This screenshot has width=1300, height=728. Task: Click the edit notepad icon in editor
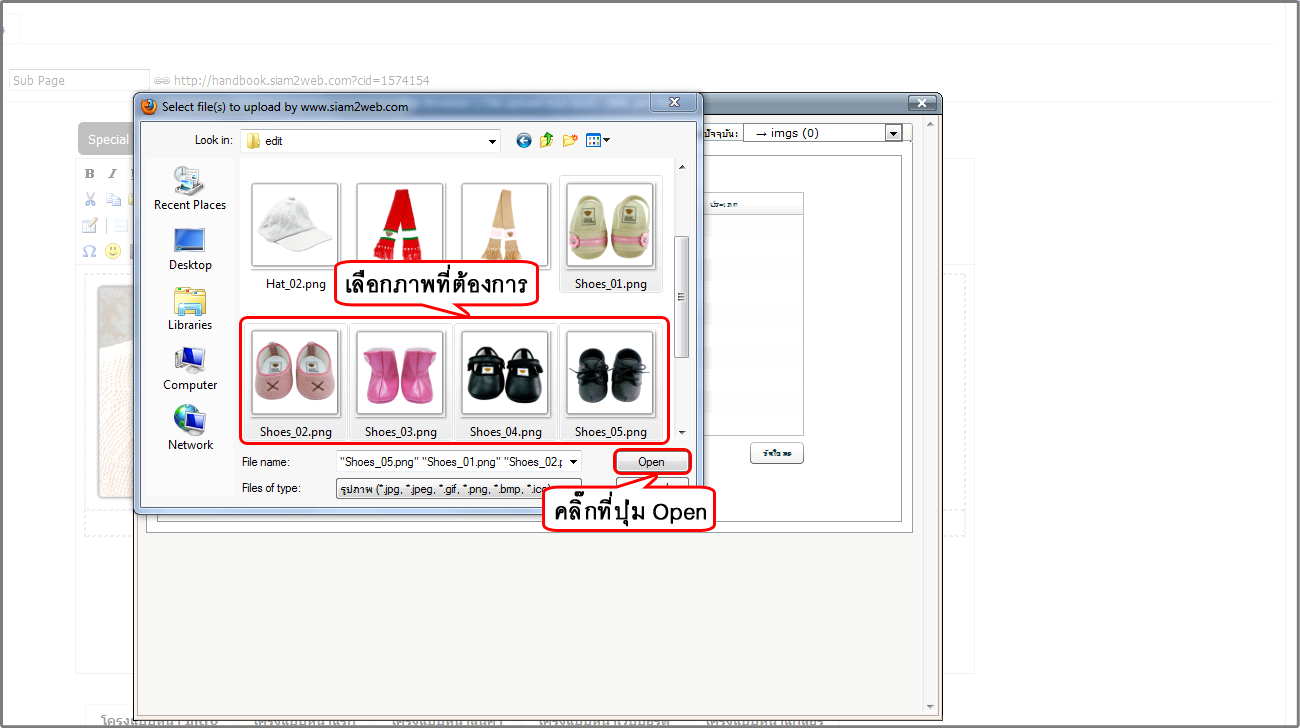[90, 225]
